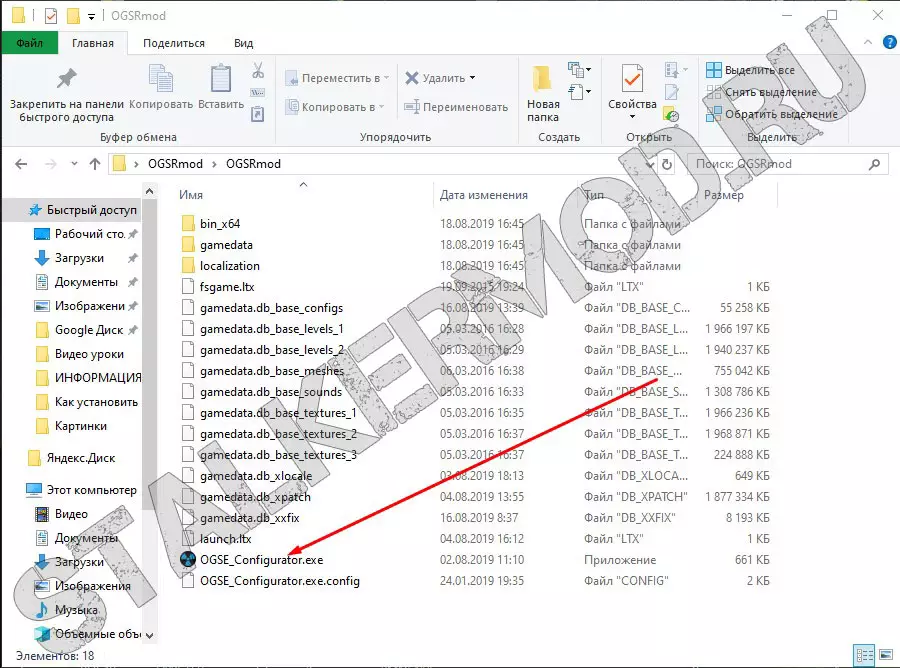Click Переименовать rename button
The width and height of the screenshot is (900, 668).
[456, 107]
